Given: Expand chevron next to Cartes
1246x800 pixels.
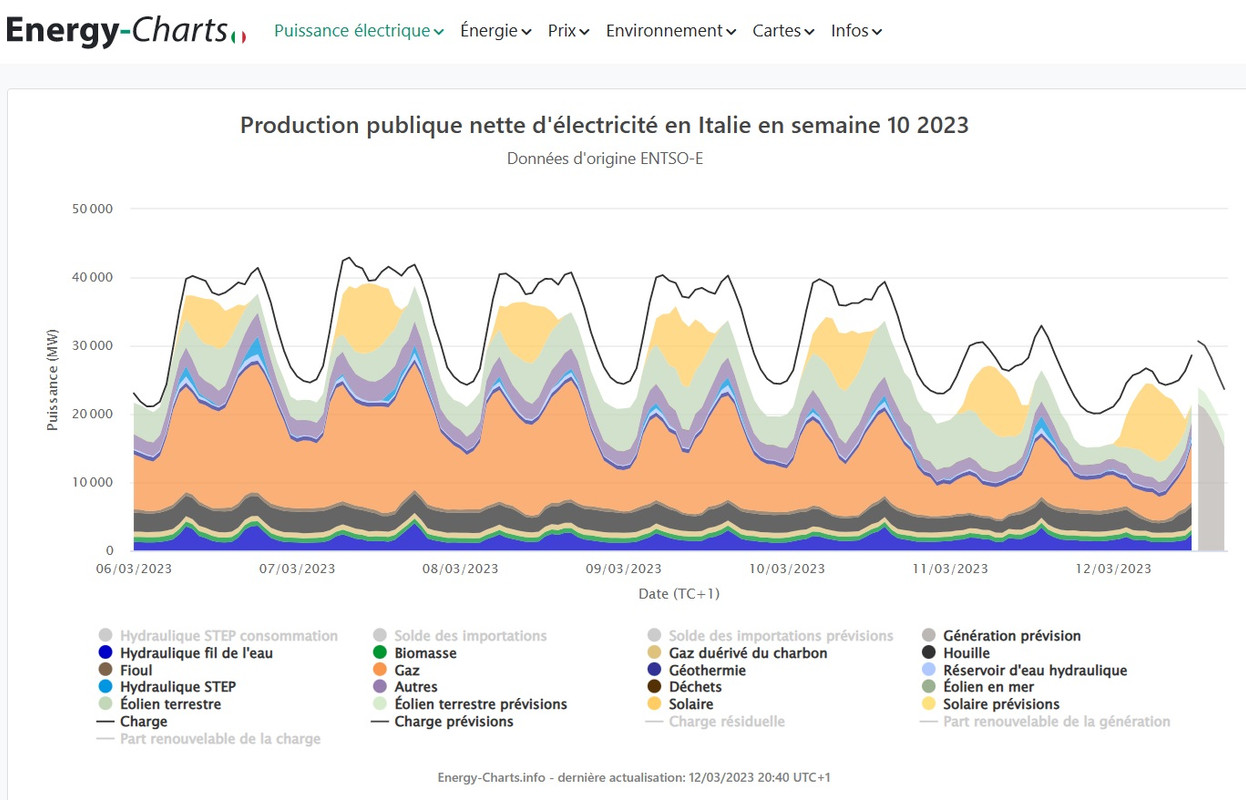Looking at the screenshot, I should (x=809, y=32).
